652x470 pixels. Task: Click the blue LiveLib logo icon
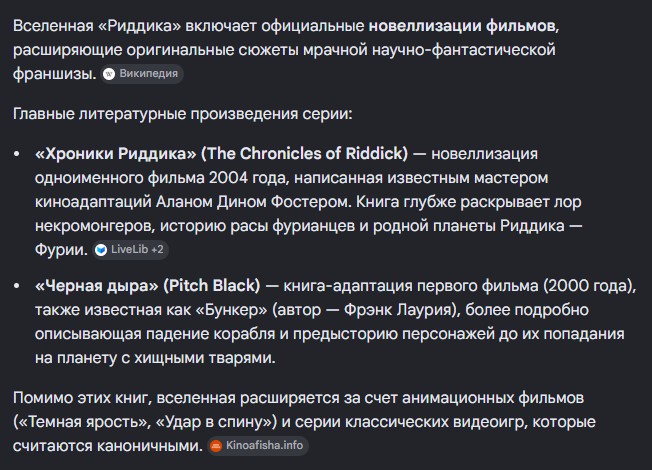pos(101,250)
